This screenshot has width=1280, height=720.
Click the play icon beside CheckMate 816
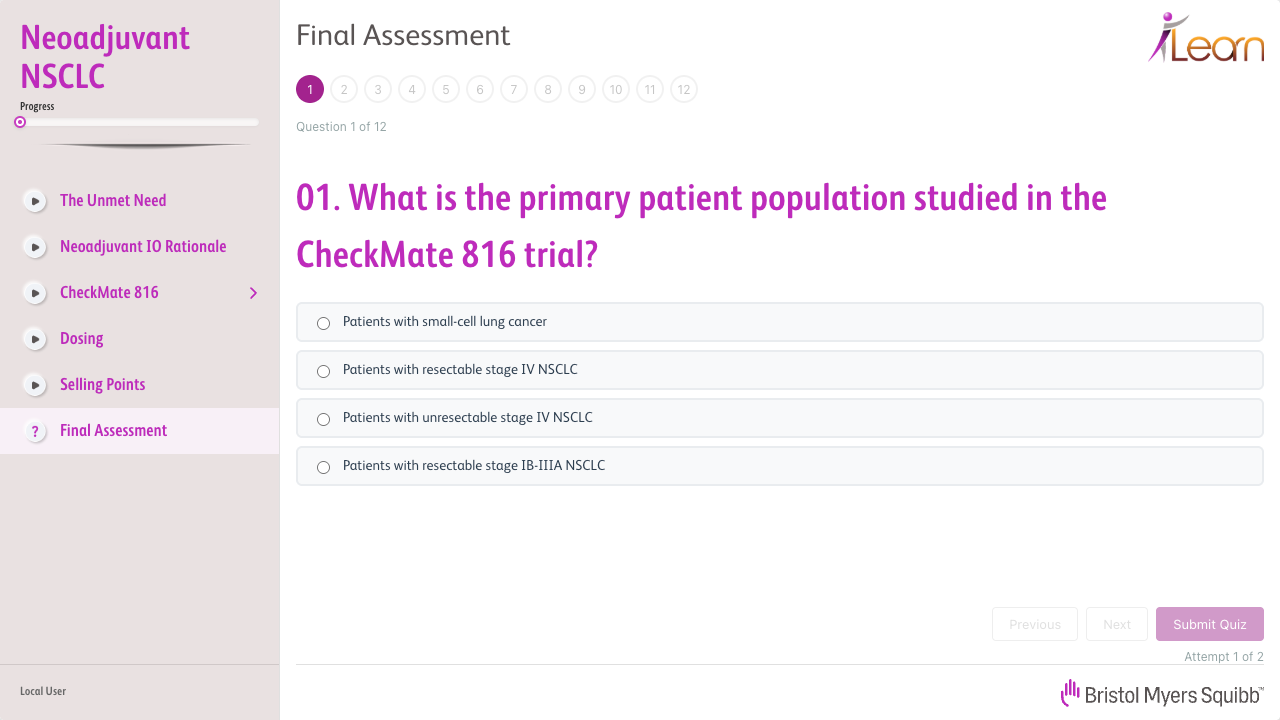click(x=35, y=292)
